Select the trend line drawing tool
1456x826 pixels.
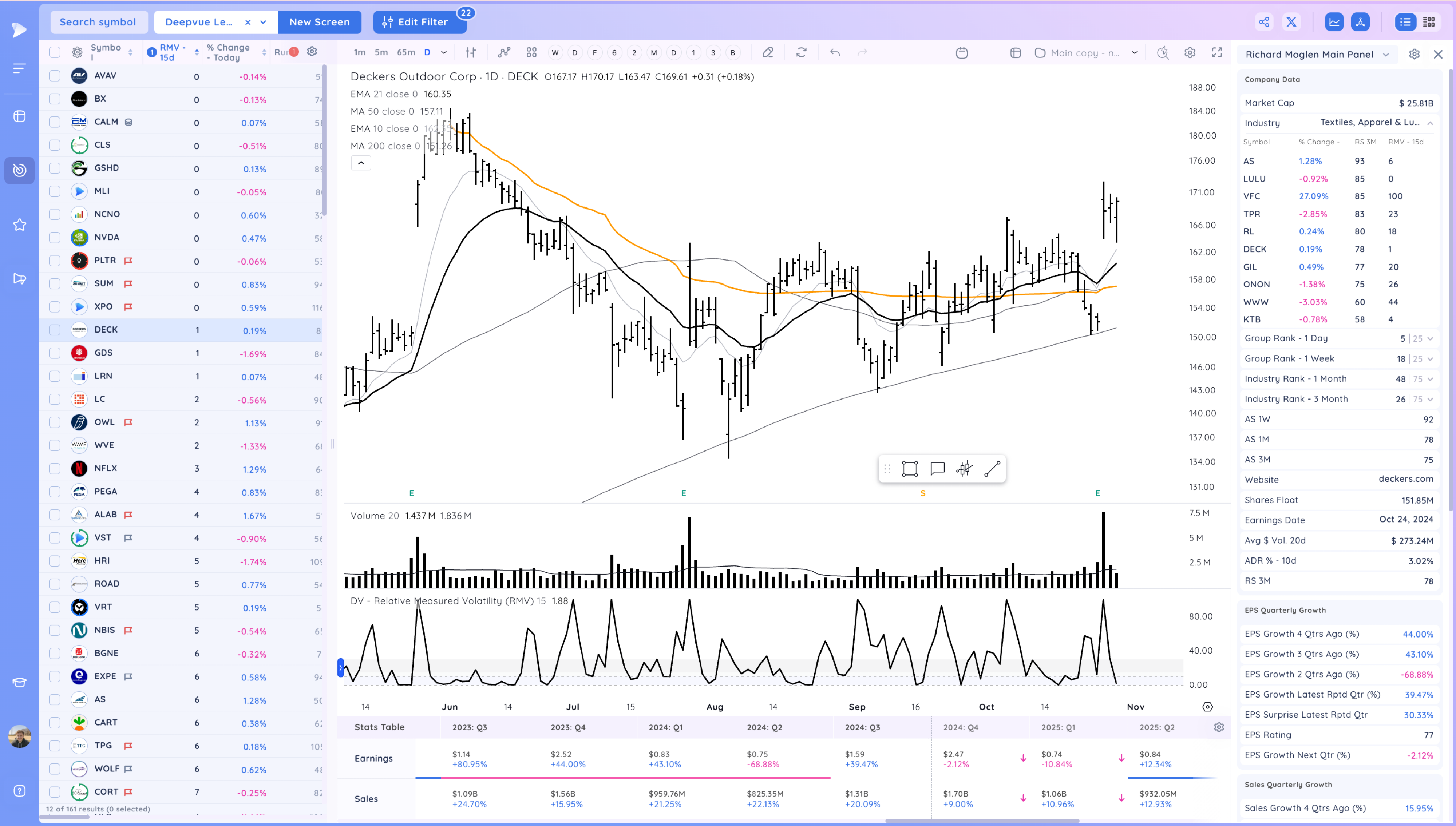[992, 469]
